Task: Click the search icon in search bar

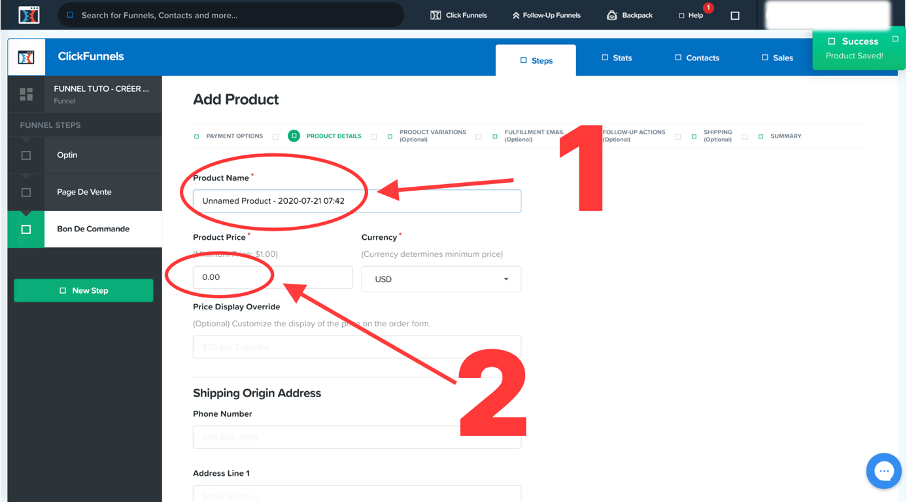Action: point(70,15)
